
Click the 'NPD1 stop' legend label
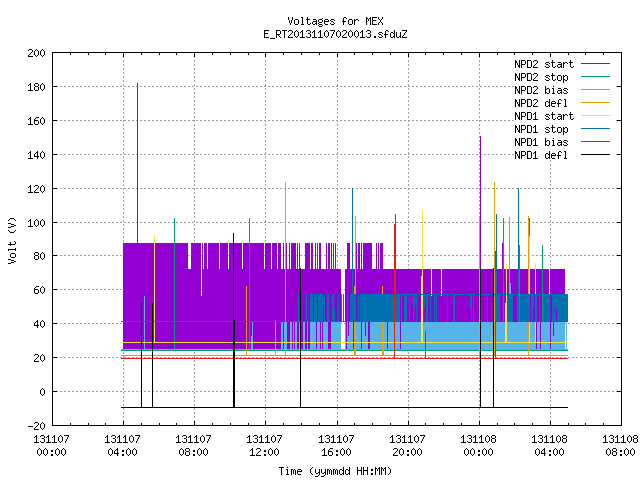[x=541, y=129]
